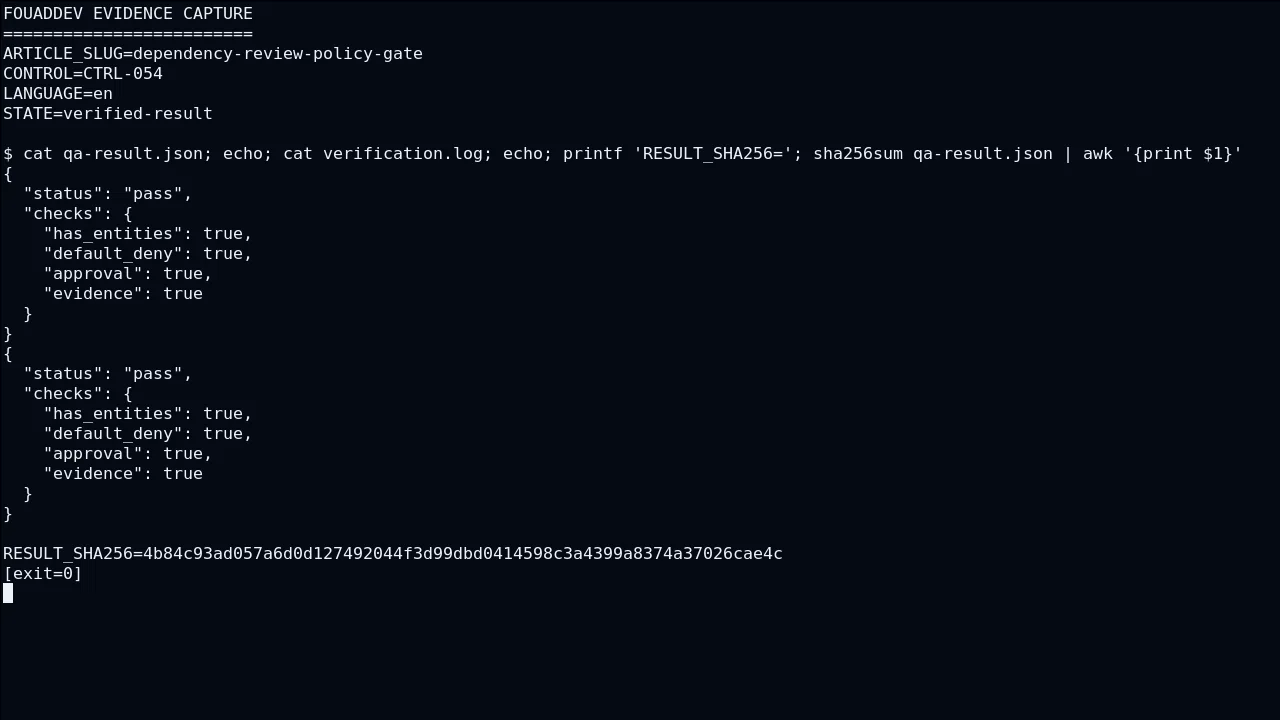Click the sha256sum qa-result.json command portion
The height and width of the screenshot is (720, 1280).
point(933,153)
